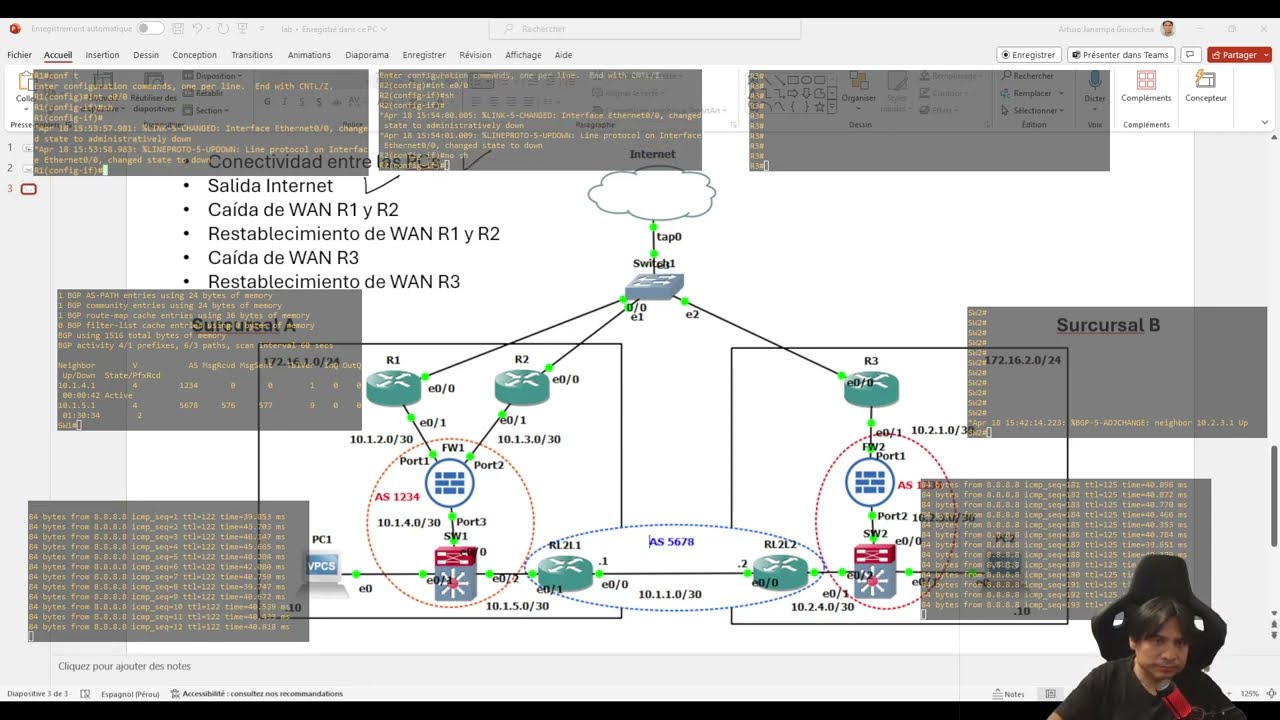The height and width of the screenshot is (720, 1280).
Task: Click Rechercher in the Édition group
Action: pos(1026,76)
